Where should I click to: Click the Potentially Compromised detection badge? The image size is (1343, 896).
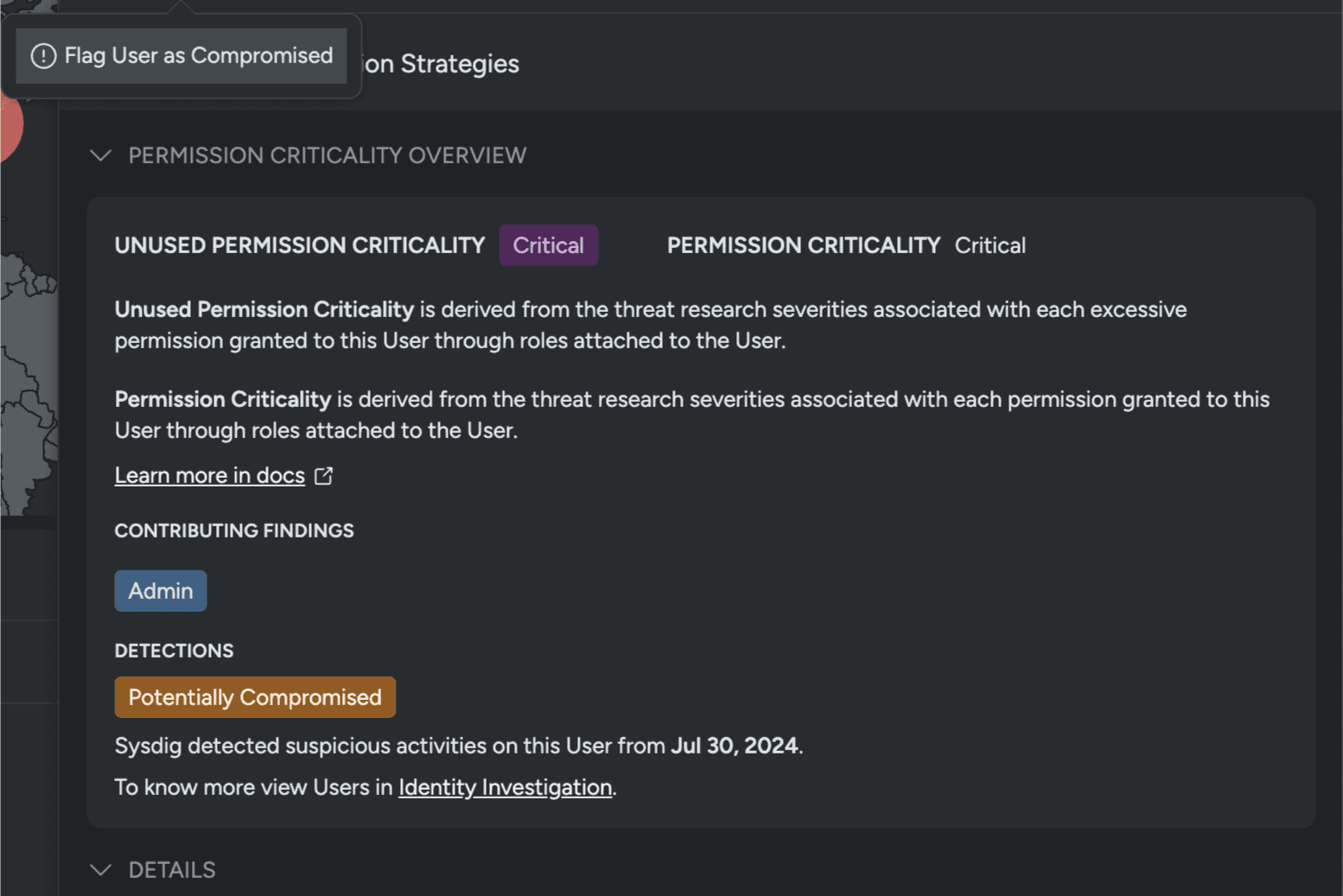(255, 697)
